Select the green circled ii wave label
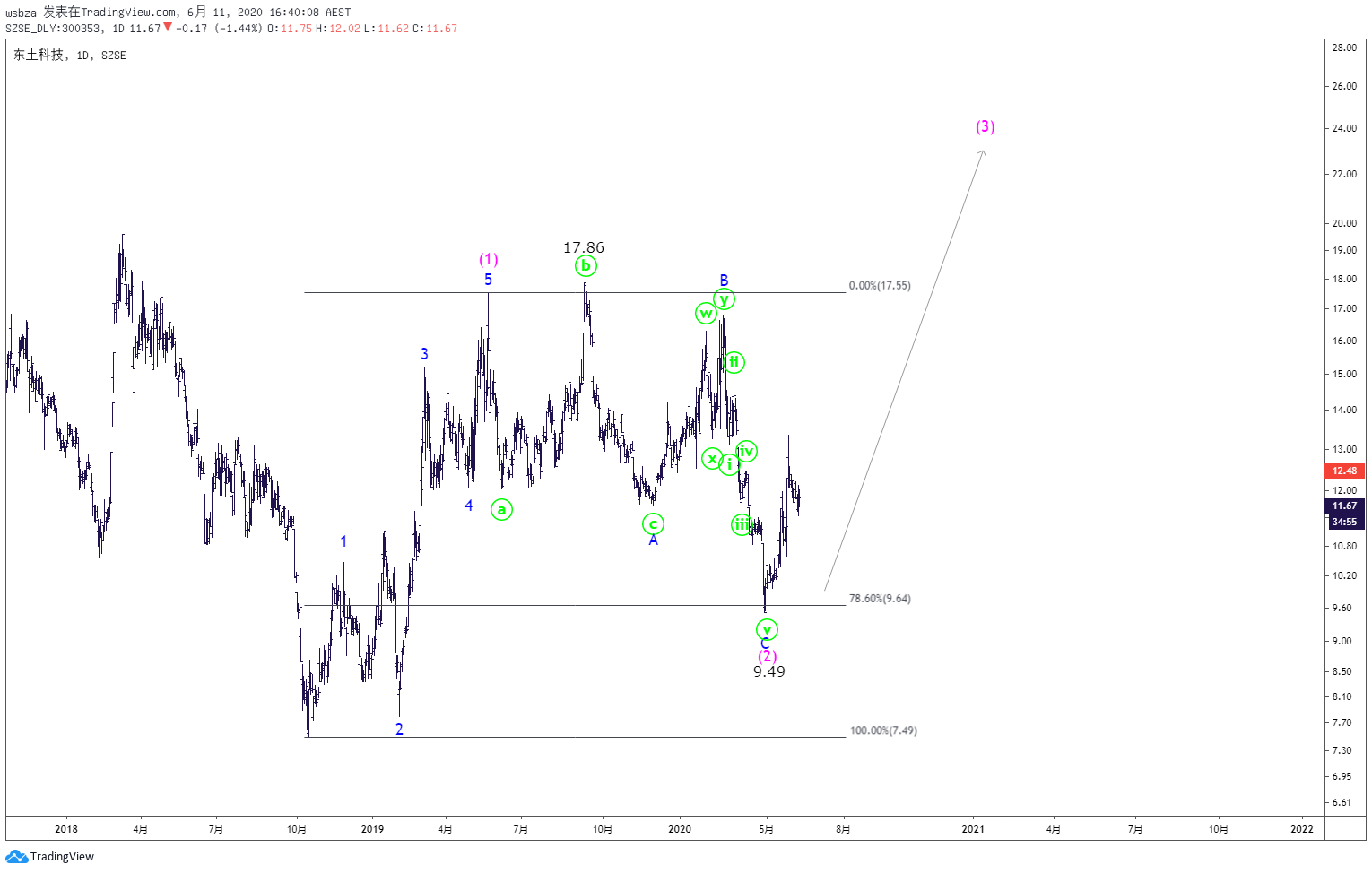This screenshot has width=1372, height=873. click(734, 362)
